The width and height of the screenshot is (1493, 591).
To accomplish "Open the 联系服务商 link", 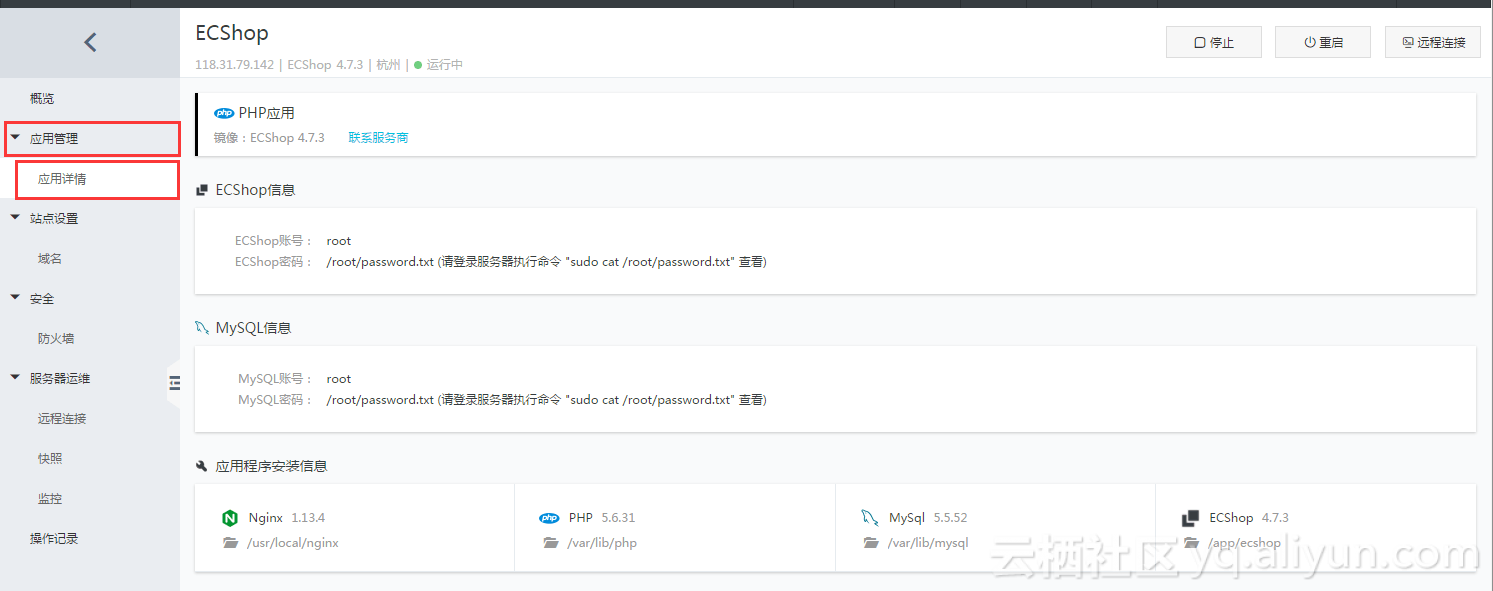I will pyautogui.click(x=378, y=138).
